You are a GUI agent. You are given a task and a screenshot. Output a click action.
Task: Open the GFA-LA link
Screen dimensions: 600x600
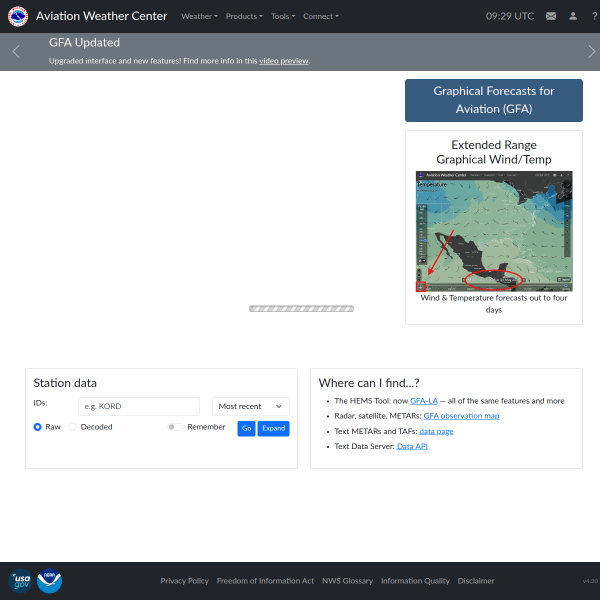click(424, 401)
